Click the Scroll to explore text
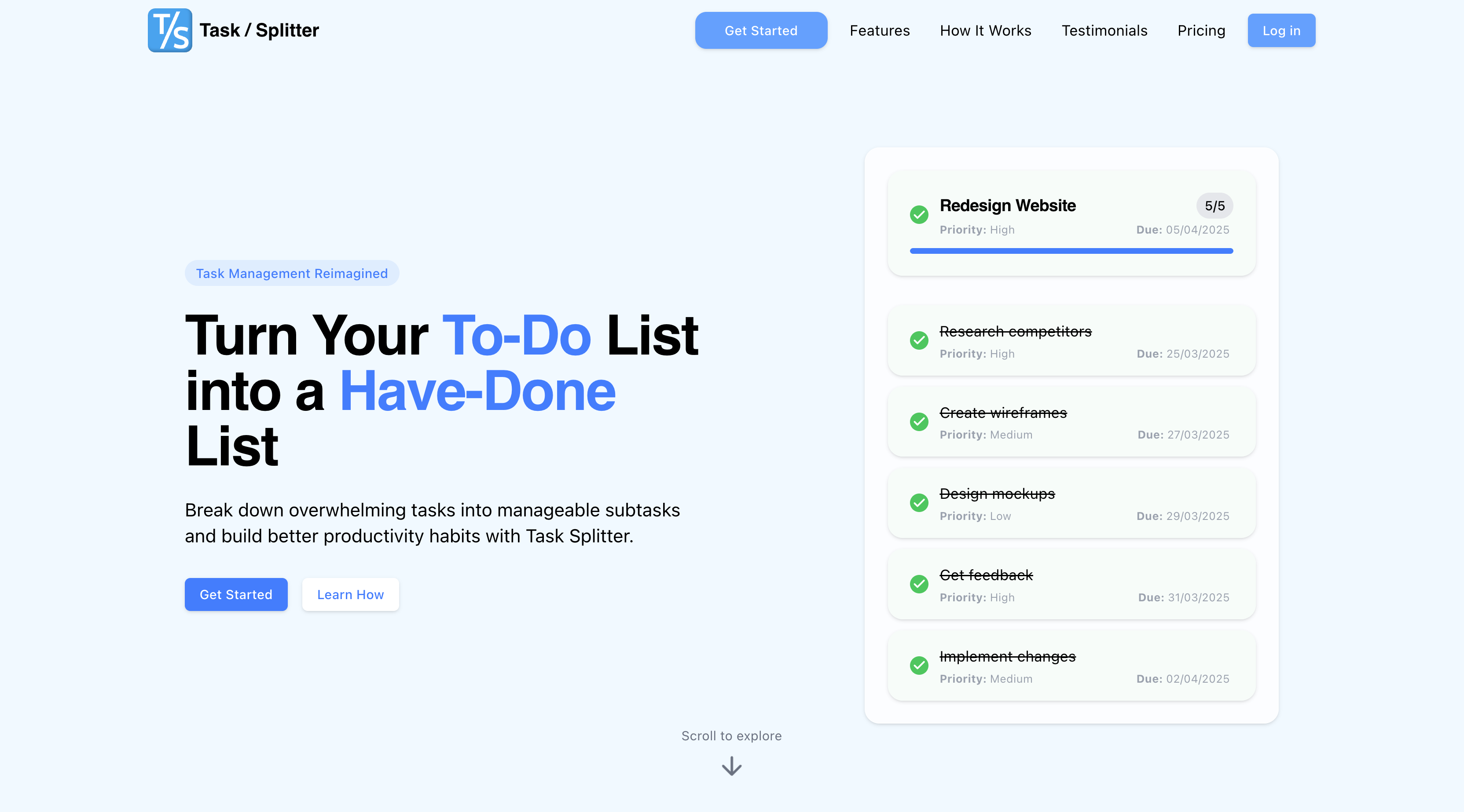Image resolution: width=1464 pixels, height=812 pixels. [x=731, y=736]
